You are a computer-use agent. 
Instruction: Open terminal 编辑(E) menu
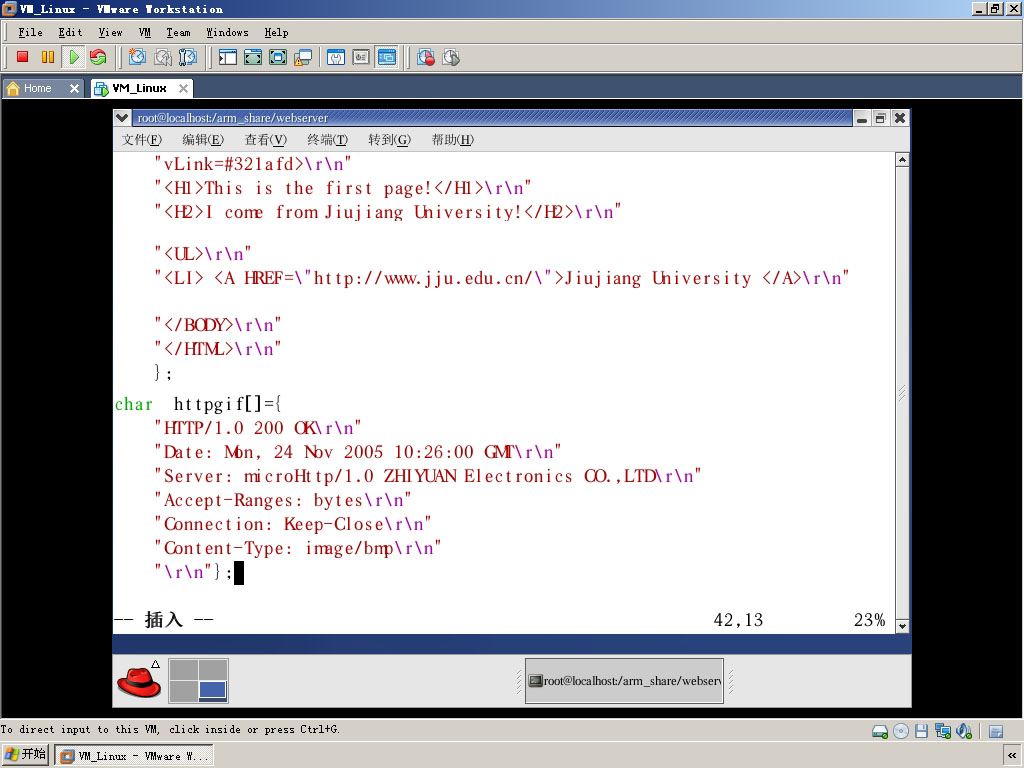point(203,140)
